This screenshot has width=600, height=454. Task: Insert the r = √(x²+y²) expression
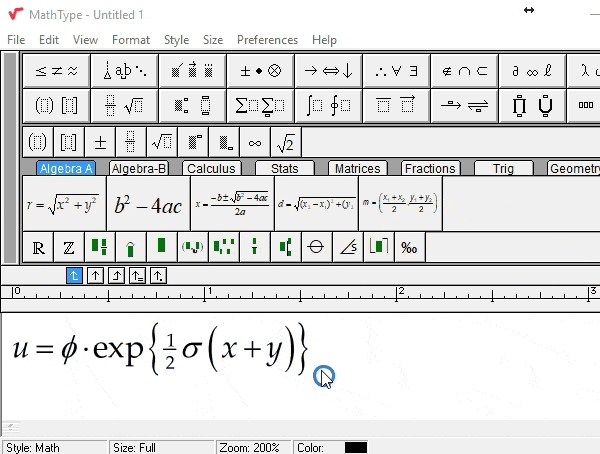coord(64,204)
